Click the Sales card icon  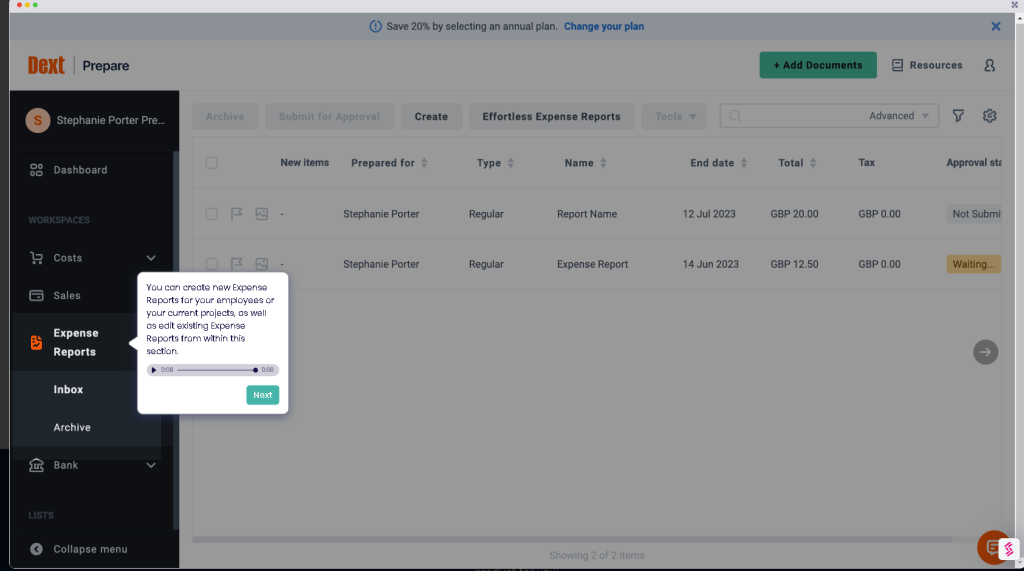point(36,295)
